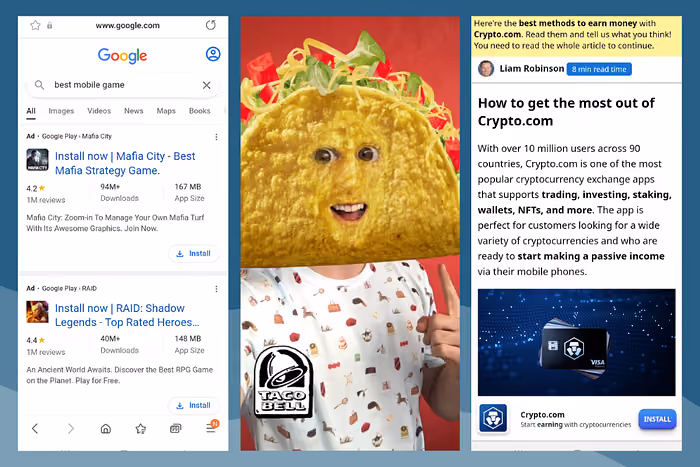The image size is (700, 467).
Task: Click the yellow best methods to earn money banner
Action: click(576, 35)
